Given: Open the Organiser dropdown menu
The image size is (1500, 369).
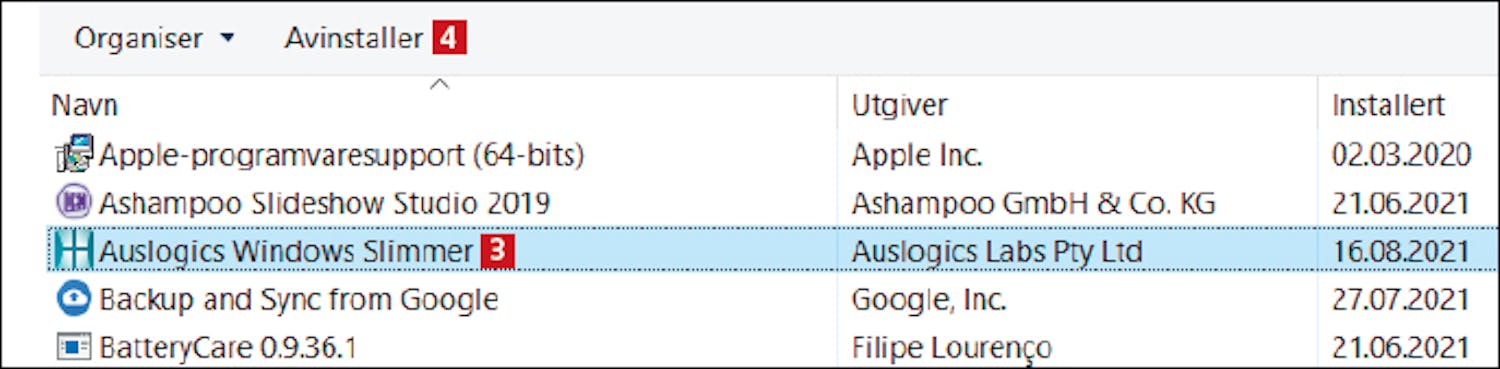Looking at the screenshot, I should pos(154,39).
